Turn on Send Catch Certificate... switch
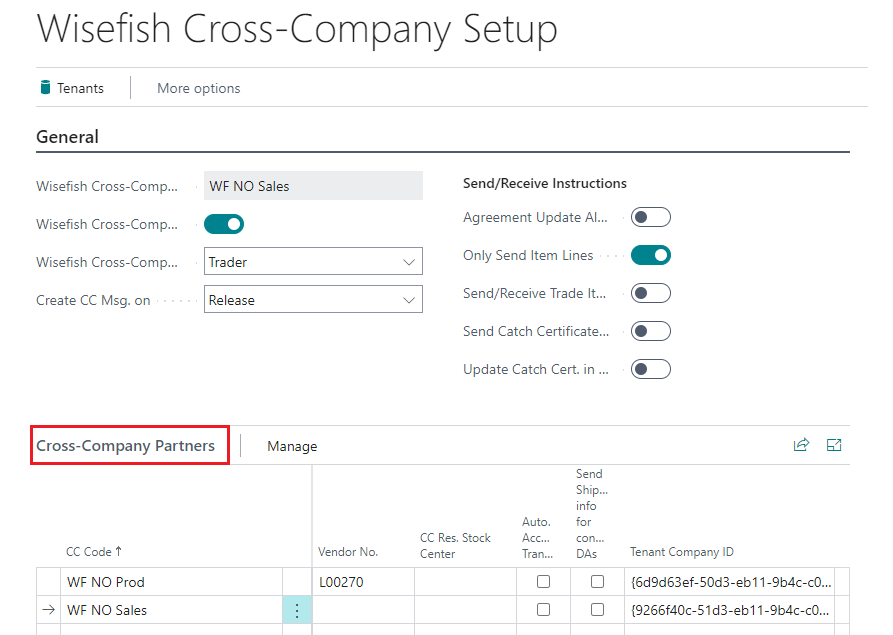The height and width of the screenshot is (635, 893). (650, 331)
